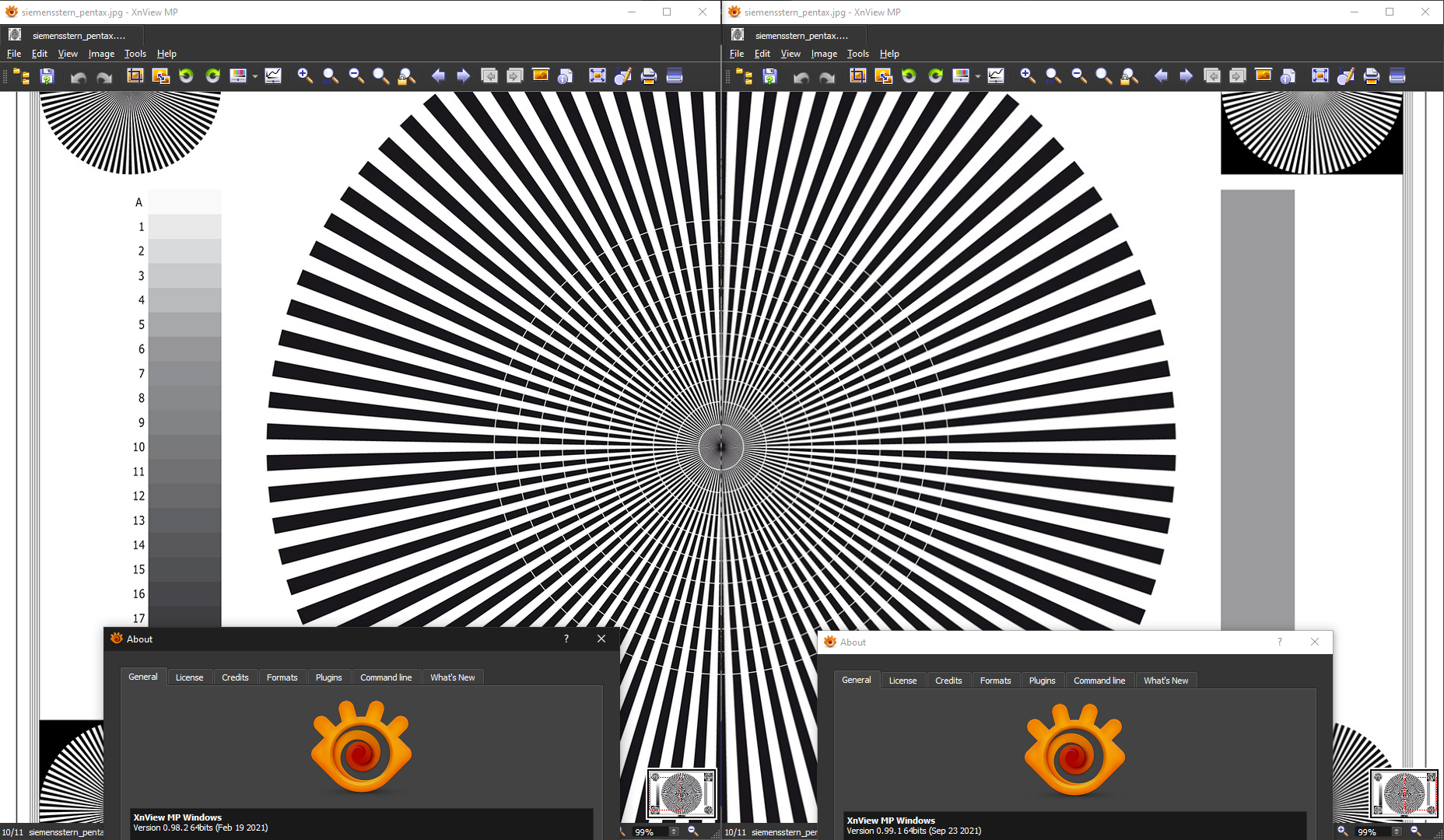1444x840 pixels.
Task: Click the 99% zoom field in left status bar
Action: 650,831
